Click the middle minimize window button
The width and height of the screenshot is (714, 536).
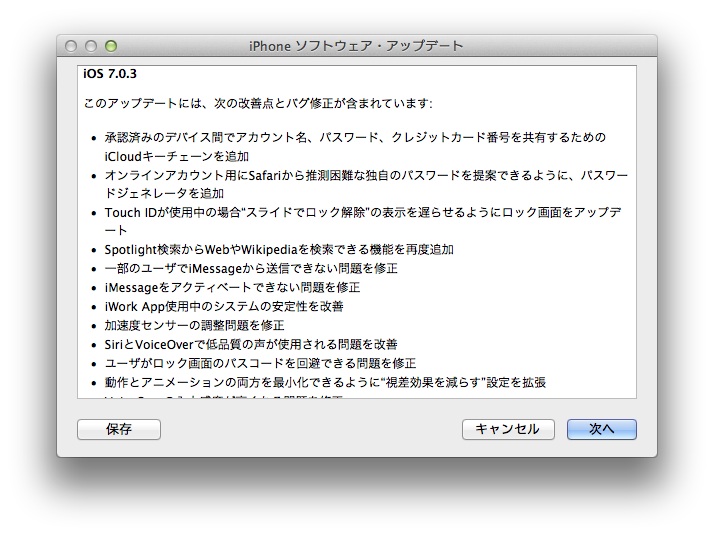pos(91,46)
